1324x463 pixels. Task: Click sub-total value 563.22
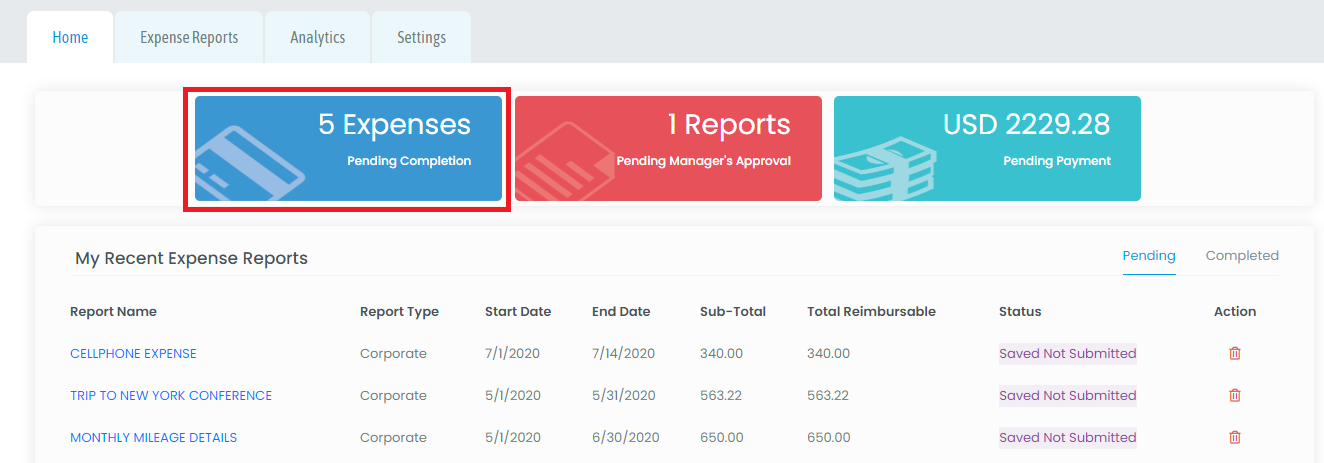click(x=721, y=395)
